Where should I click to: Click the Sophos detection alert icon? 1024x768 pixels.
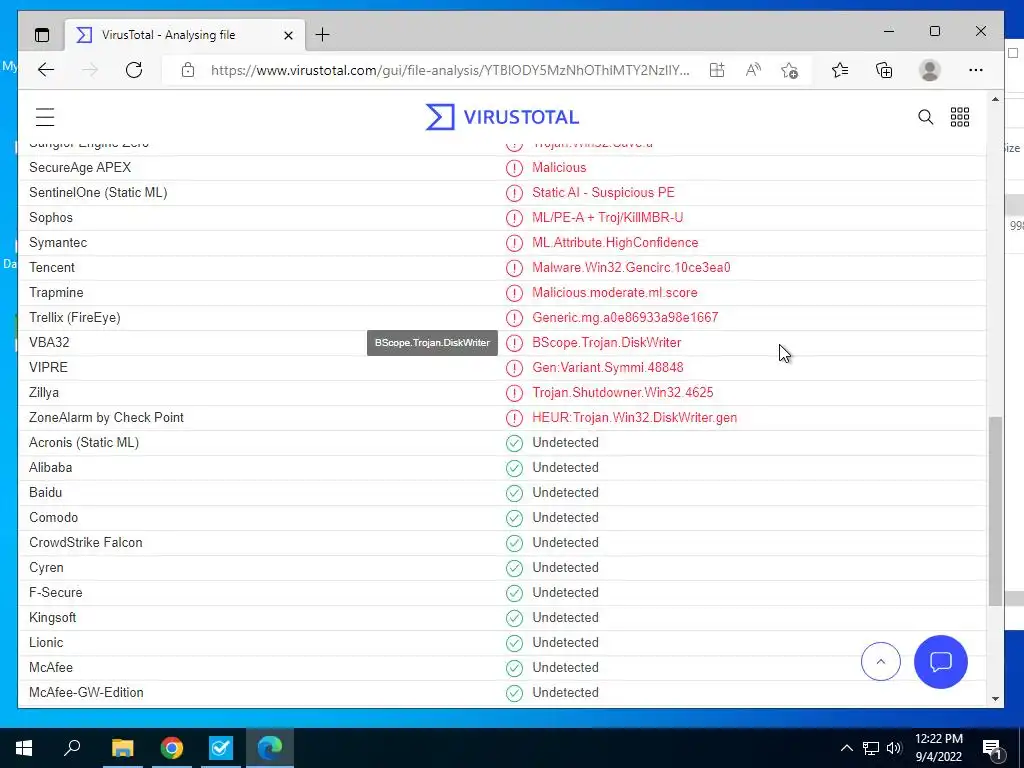(515, 217)
